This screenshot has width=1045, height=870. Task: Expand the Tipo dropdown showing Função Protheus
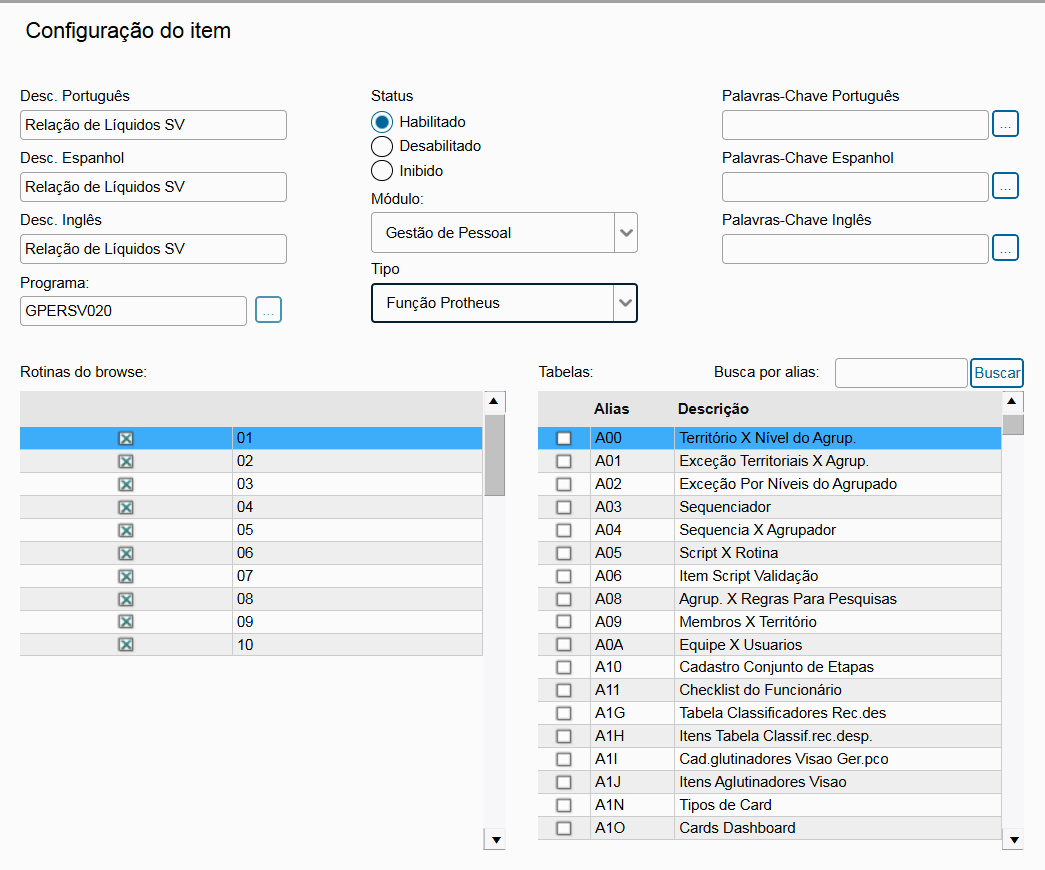[x=504, y=303]
